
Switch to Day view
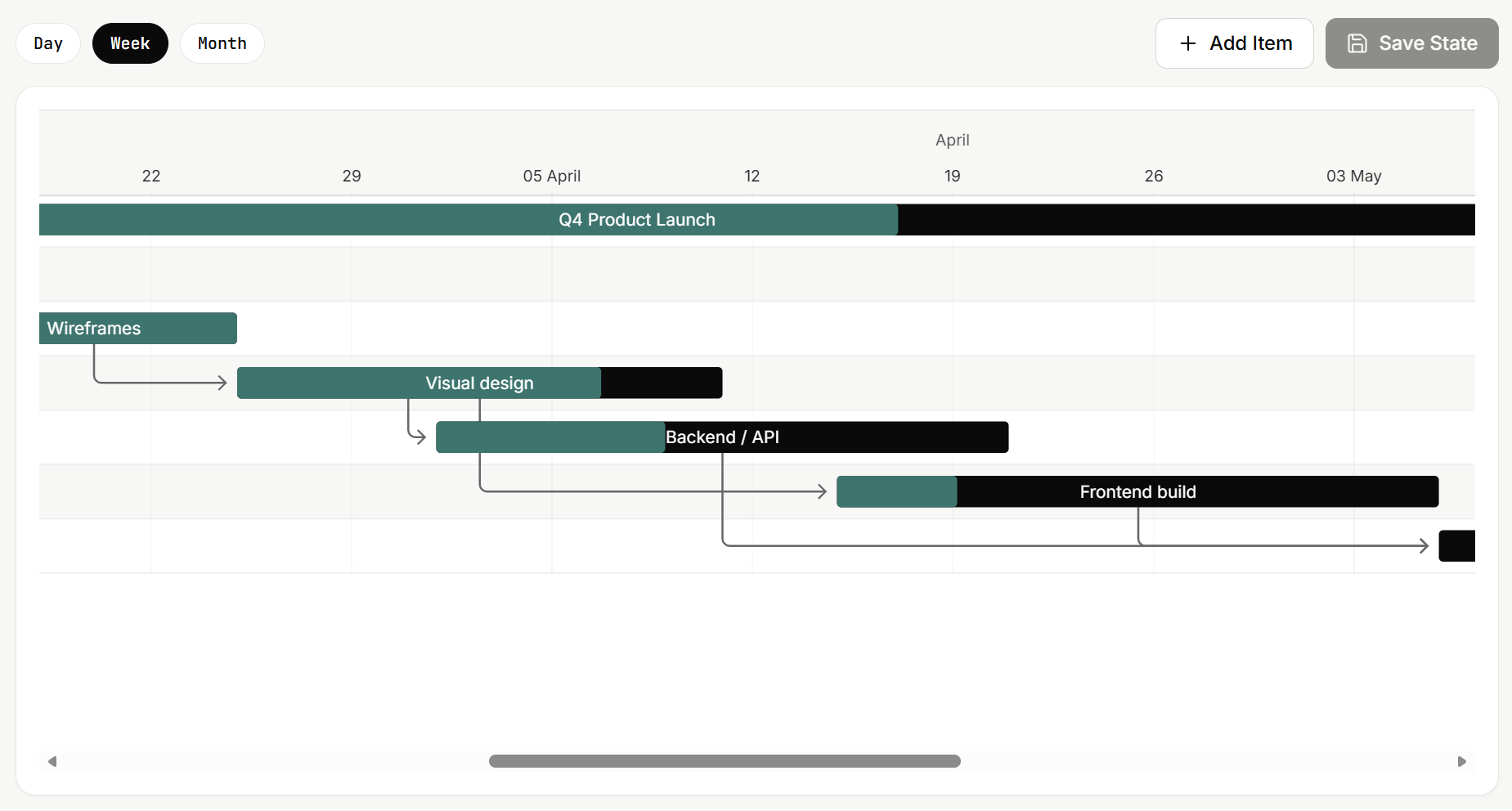(48, 43)
